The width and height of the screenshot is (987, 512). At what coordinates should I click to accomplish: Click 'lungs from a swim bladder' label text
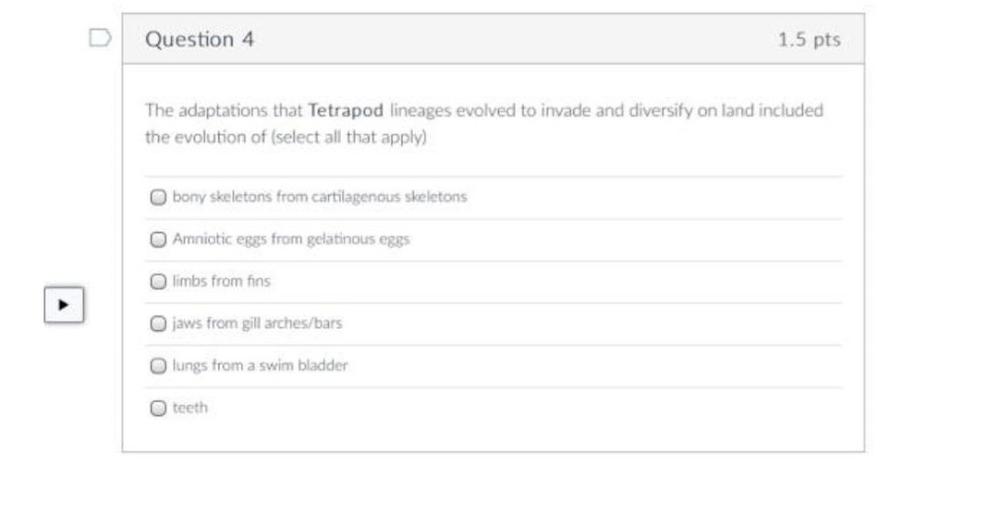[x=260, y=365]
